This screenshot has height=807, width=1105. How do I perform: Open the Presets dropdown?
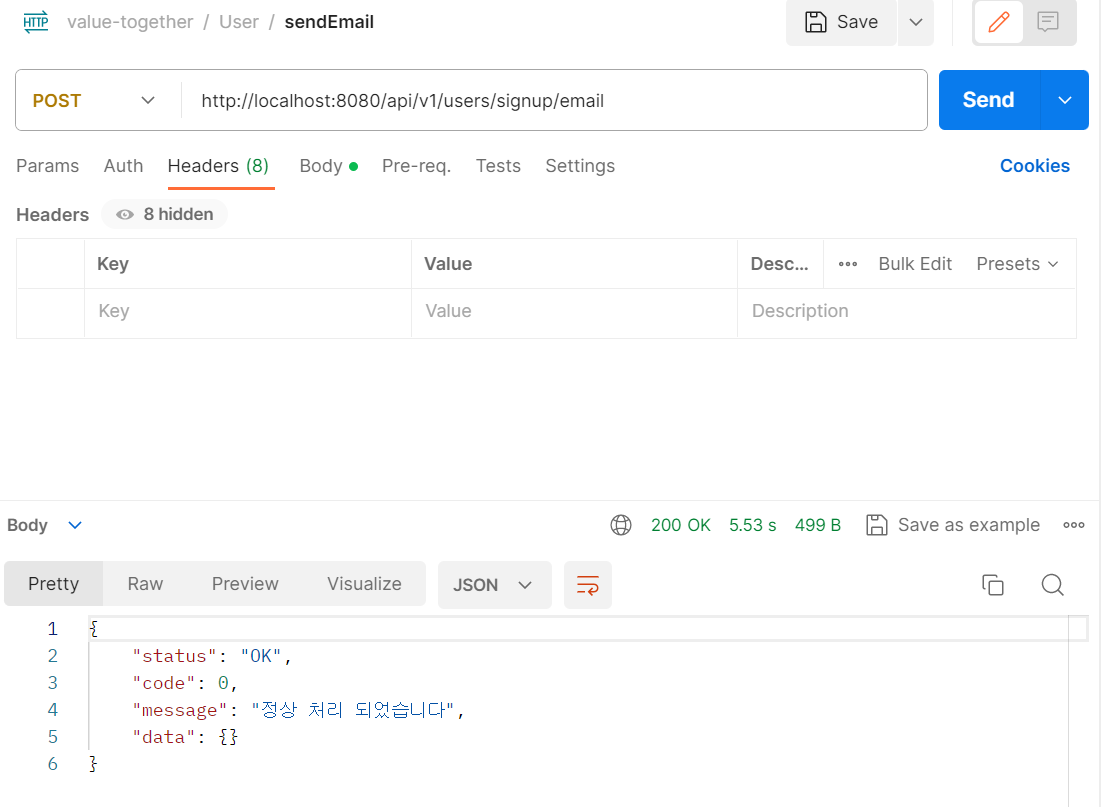click(1017, 264)
